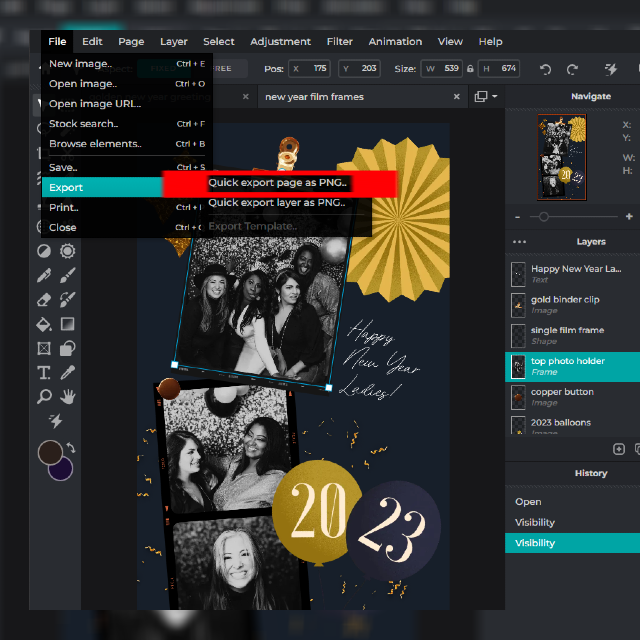The image size is (640, 640).
Task: Open the Edit menu
Action: click(x=92, y=42)
